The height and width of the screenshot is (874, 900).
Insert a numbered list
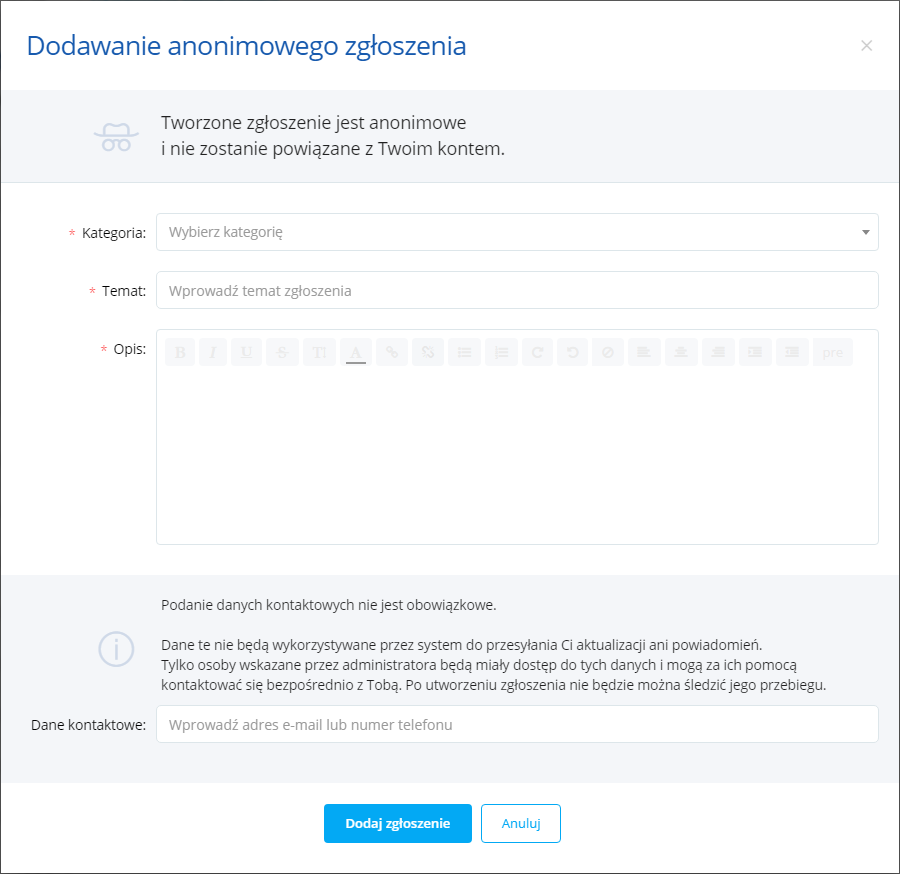(x=501, y=352)
